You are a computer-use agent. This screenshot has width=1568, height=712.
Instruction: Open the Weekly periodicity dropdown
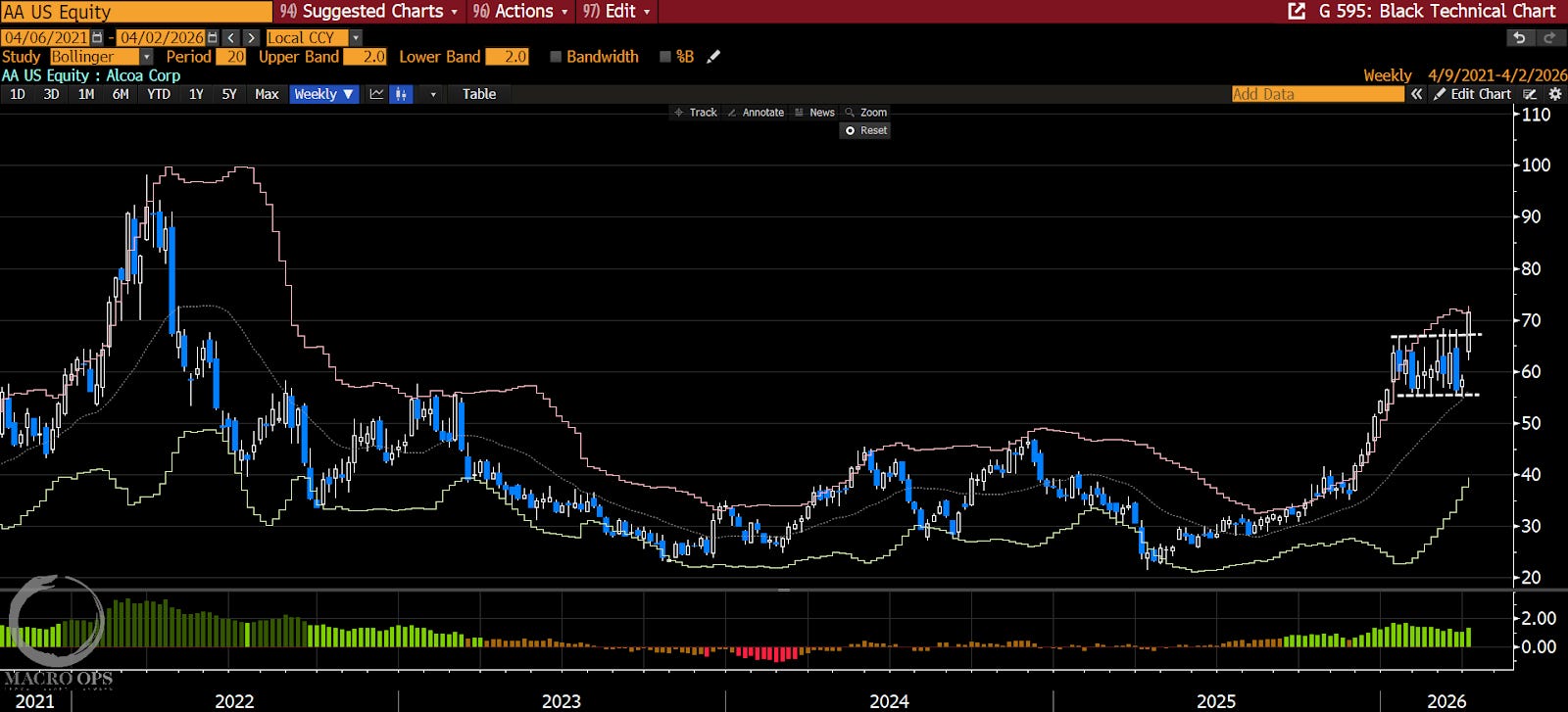pyautogui.click(x=323, y=94)
